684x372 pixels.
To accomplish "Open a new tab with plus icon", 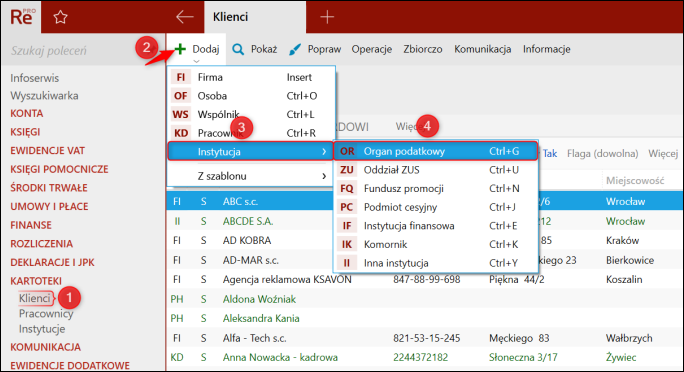I will point(327,17).
